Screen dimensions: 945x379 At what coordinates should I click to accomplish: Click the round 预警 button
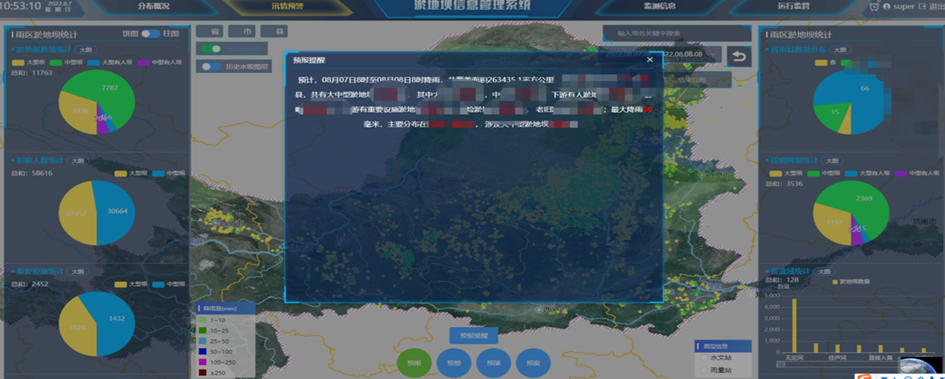pos(453,363)
